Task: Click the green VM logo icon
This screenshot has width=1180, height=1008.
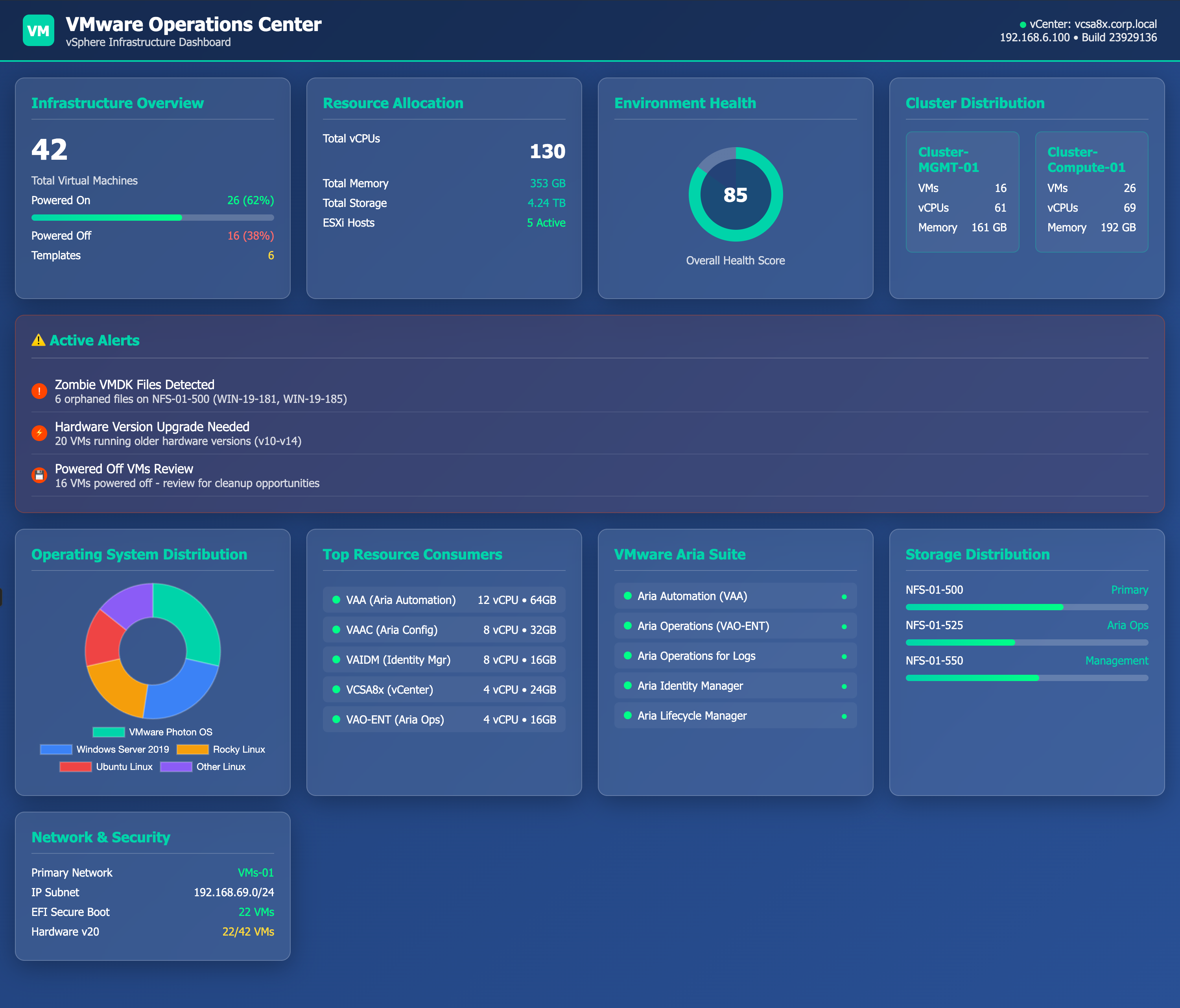Action: [38, 31]
